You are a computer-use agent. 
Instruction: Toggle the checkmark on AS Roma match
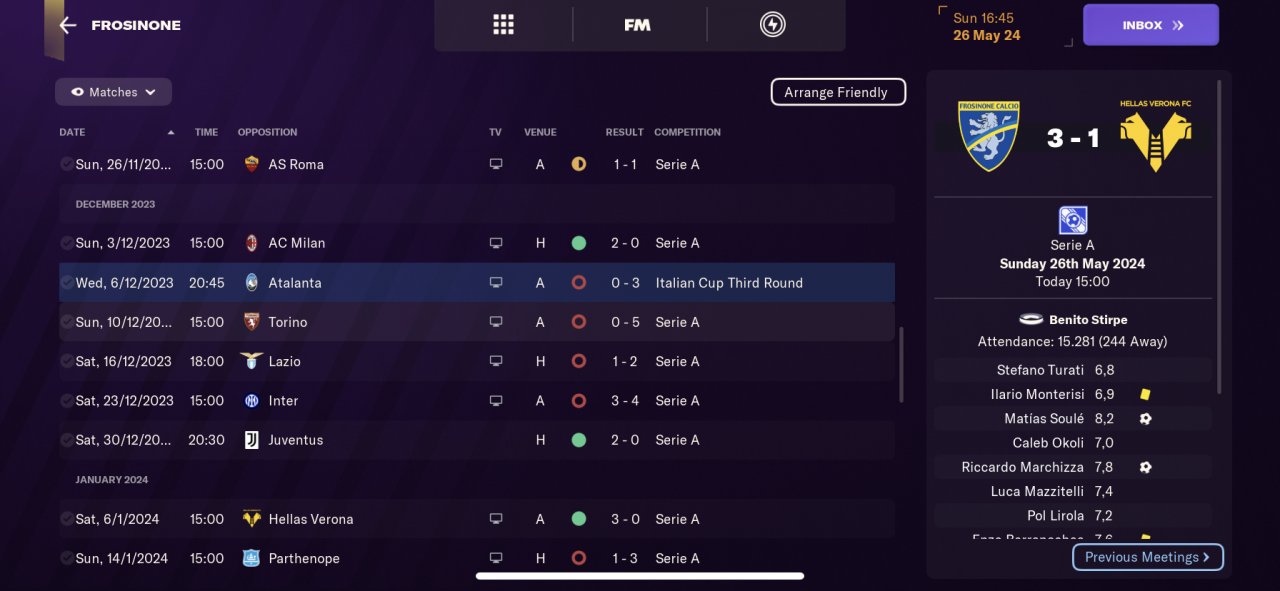tap(66, 164)
